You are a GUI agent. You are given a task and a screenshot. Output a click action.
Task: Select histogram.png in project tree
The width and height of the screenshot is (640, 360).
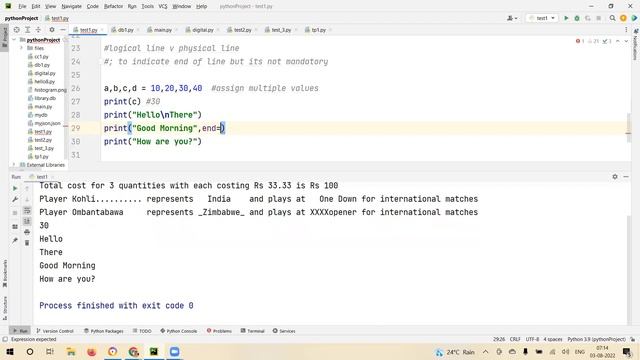coord(50,90)
